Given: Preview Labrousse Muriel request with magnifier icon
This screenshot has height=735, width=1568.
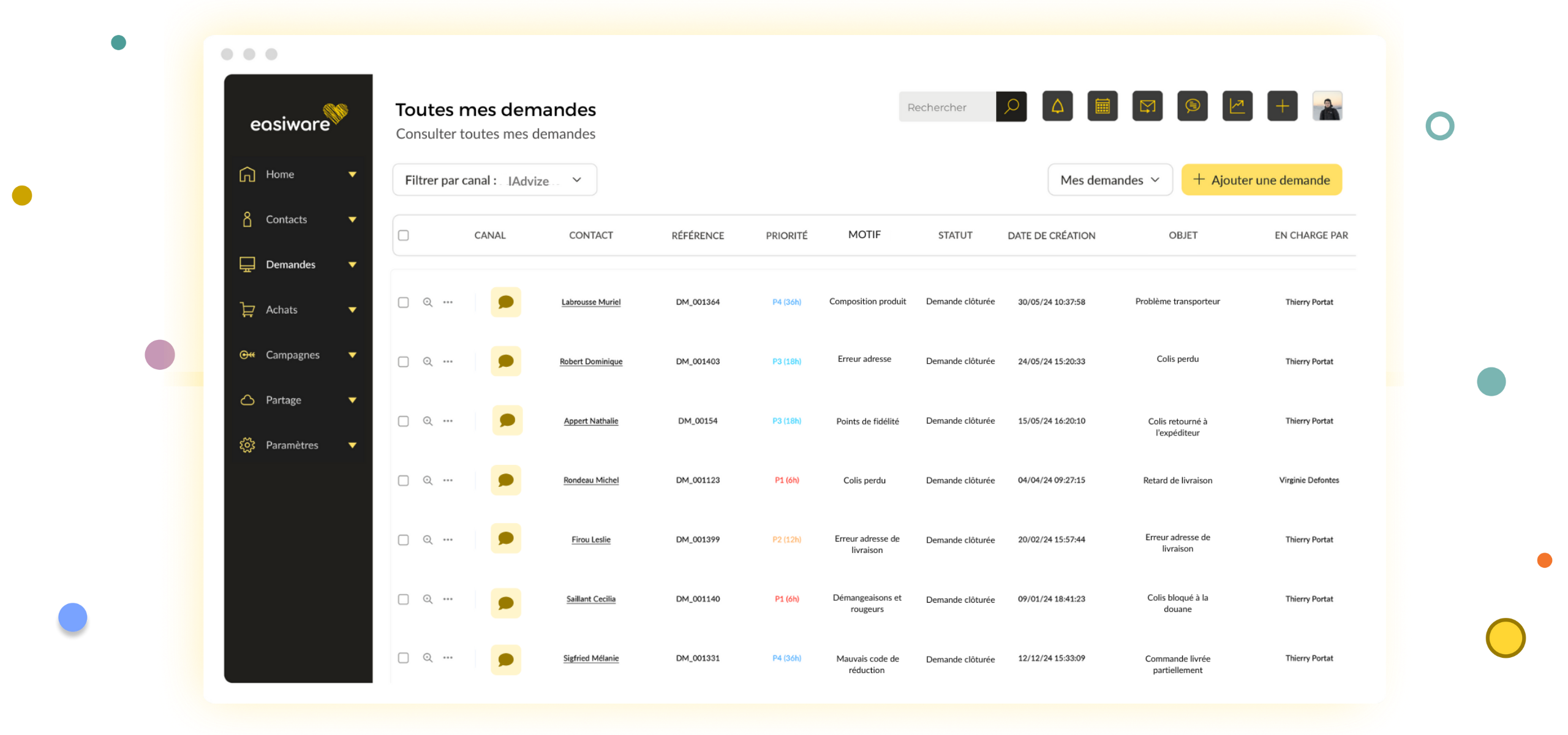Looking at the screenshot, I should 428,302.
